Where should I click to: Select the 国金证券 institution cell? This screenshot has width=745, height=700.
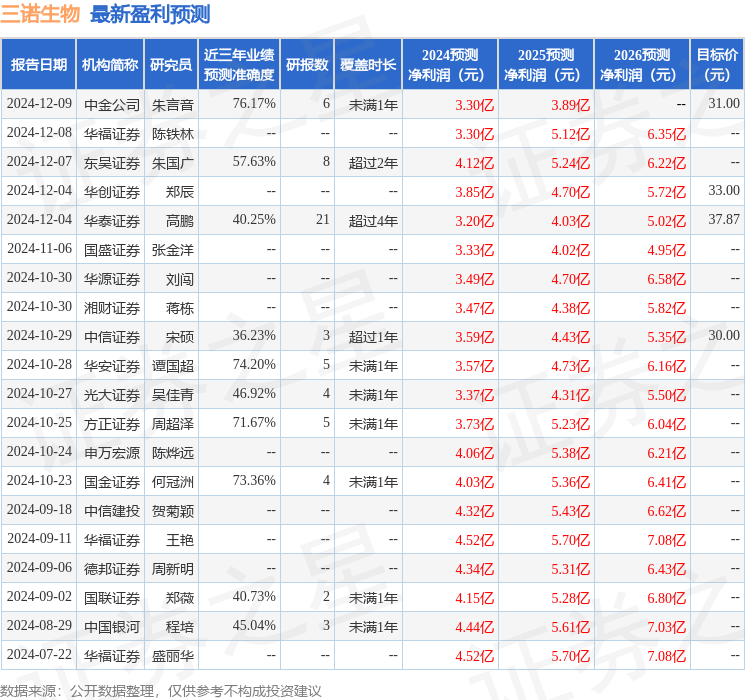tap(112, 481)
